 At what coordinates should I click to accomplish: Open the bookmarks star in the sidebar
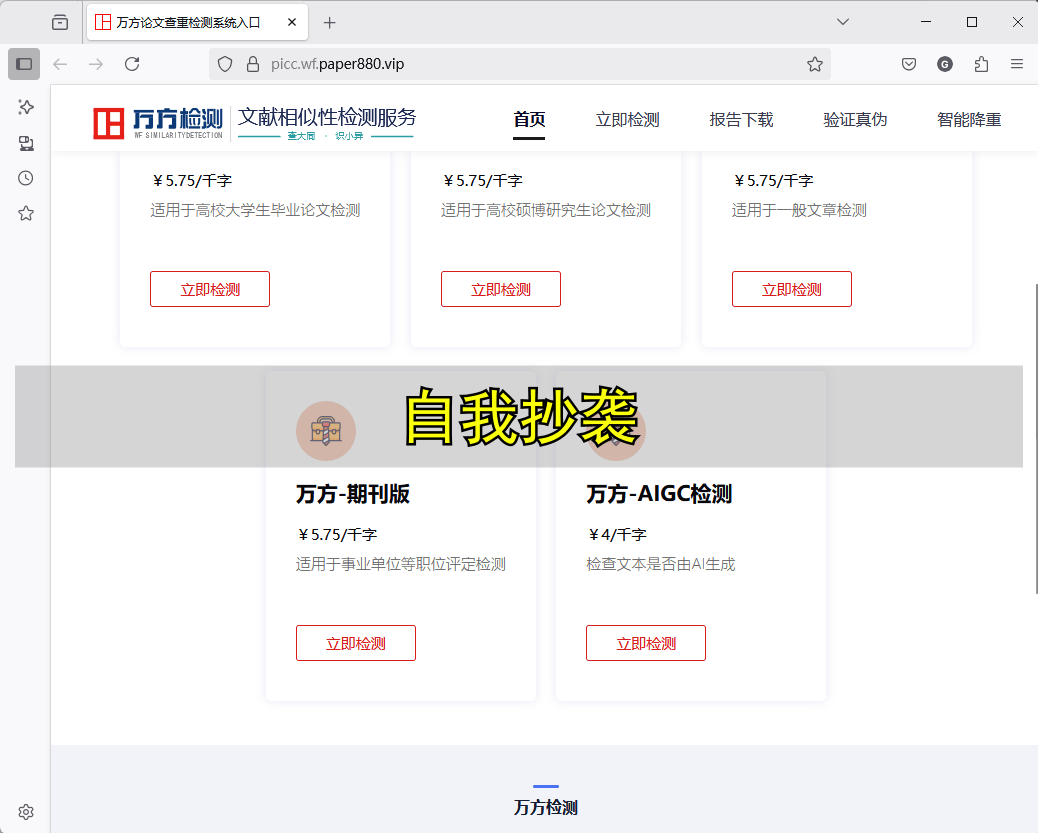tap(26, 213)
